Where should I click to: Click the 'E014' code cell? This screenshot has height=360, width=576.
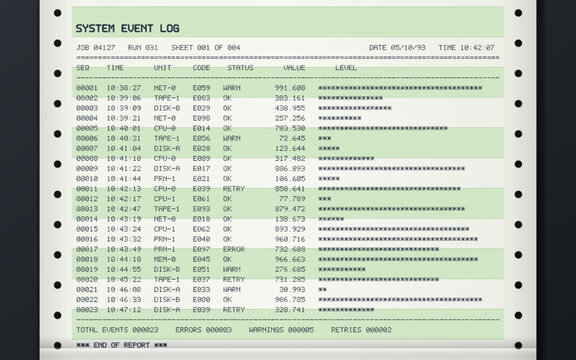(201, 128)
